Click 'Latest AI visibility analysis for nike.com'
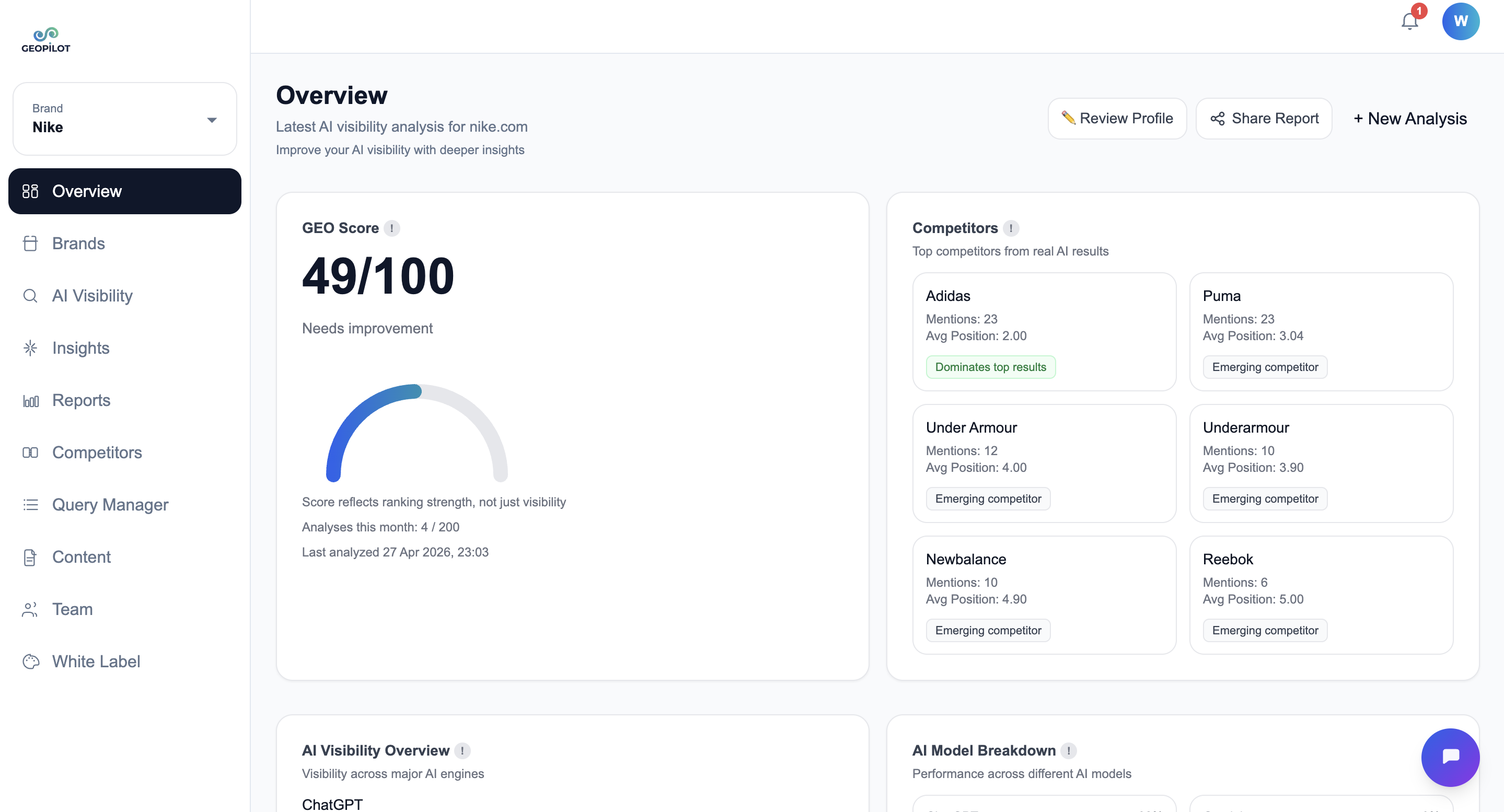1504x812 pixels. (x=402, y=126)
